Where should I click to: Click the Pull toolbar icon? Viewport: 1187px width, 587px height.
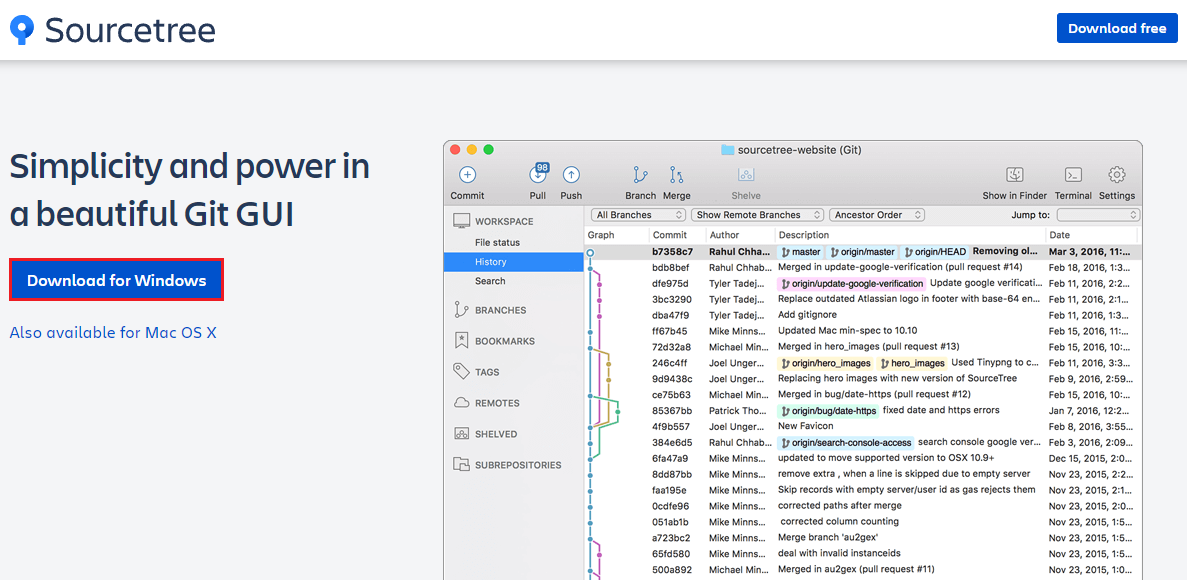coord(537,174)
